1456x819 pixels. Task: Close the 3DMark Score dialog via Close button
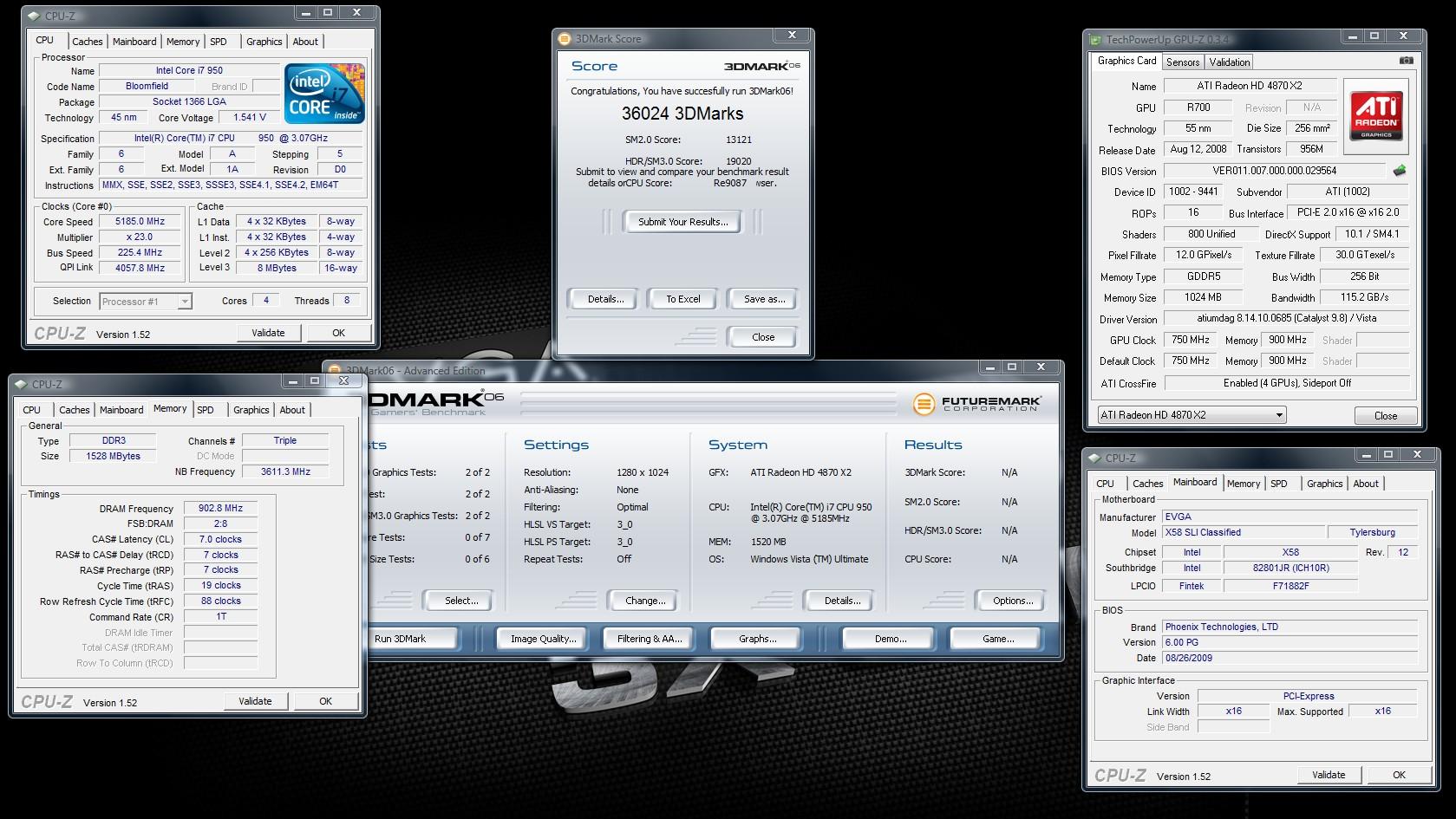(763, 337)
